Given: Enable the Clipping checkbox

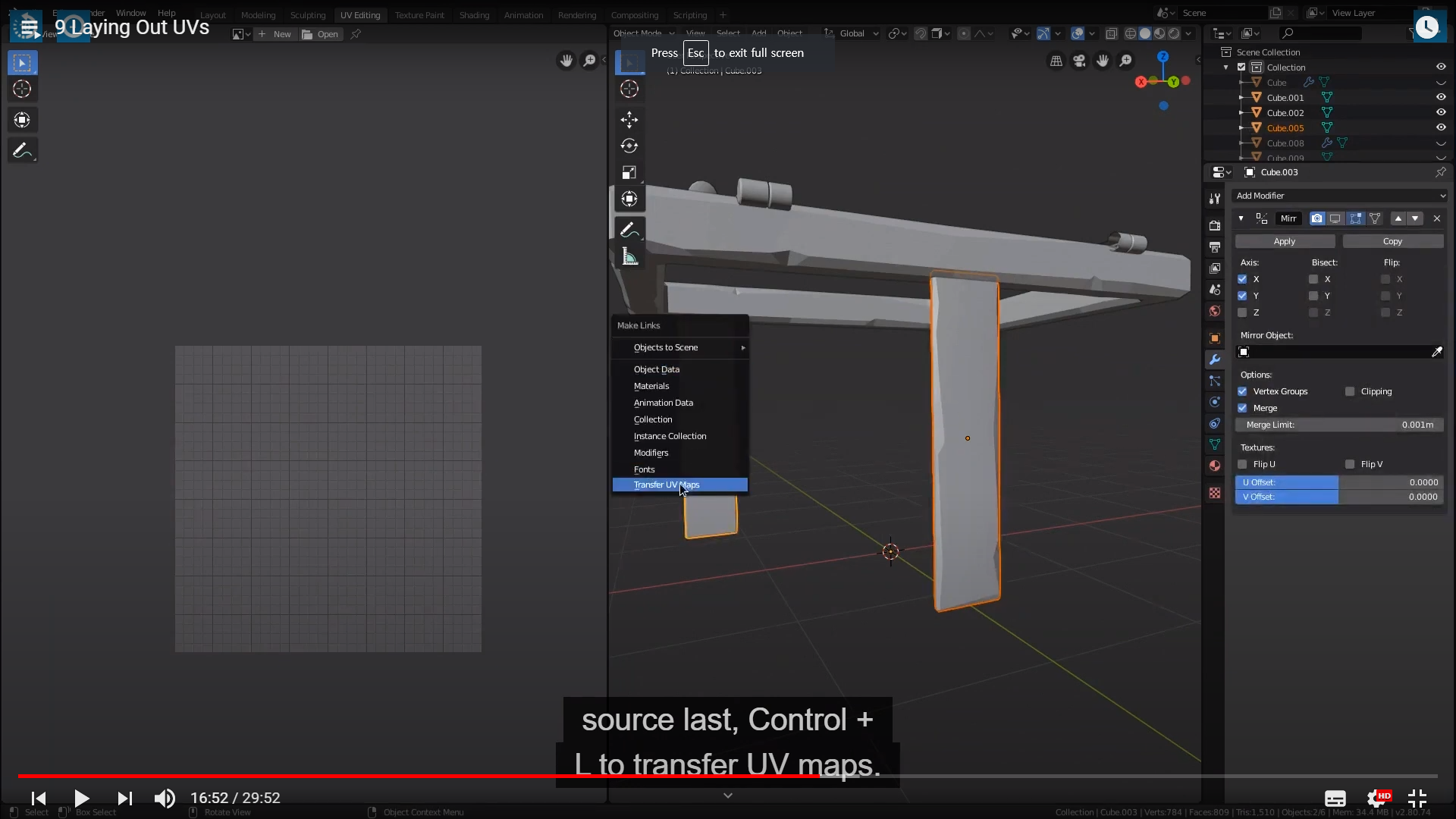Looking at the screenshot, I should coord(1350,391).
